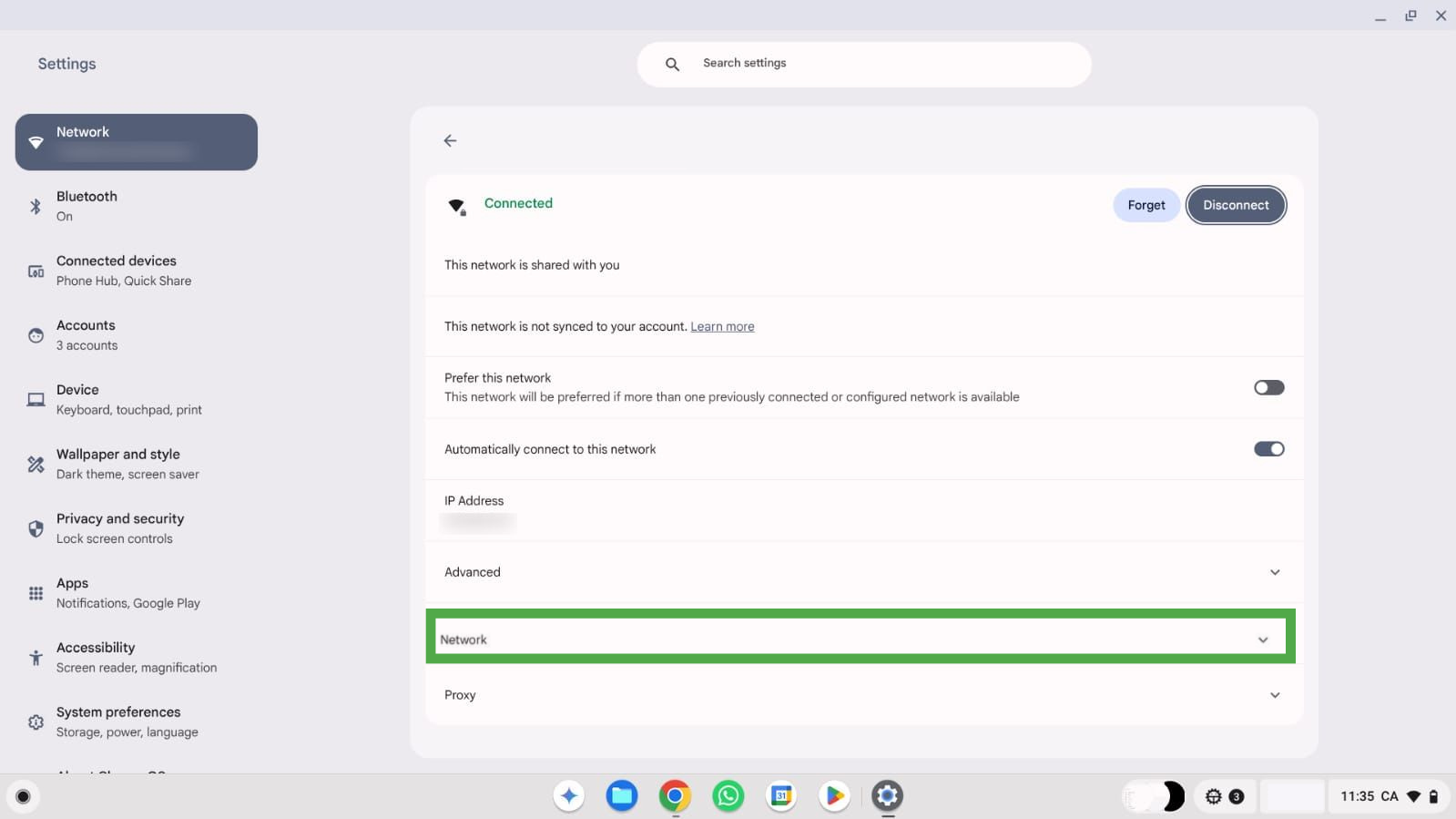
Task: Enable the Prefer this network toggle
Action: [x=1268, y=387]
